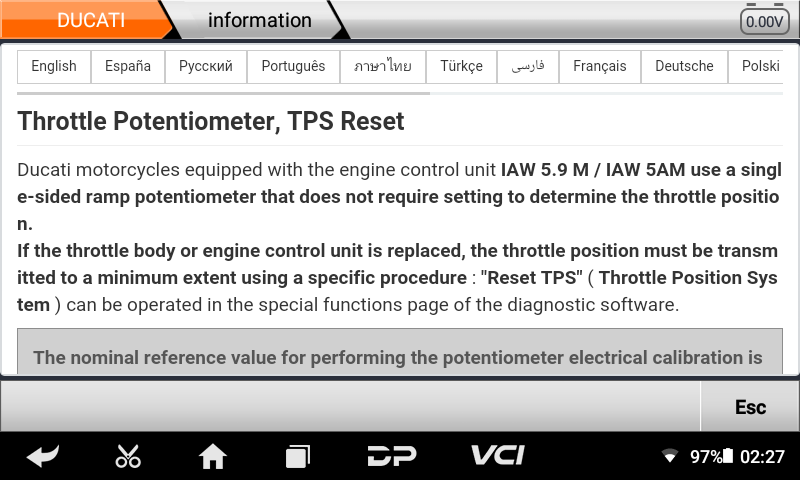Viewport: 800px width, 480px height.
Task: Go to the home screen icon
Action: click(x=213, y=456)
